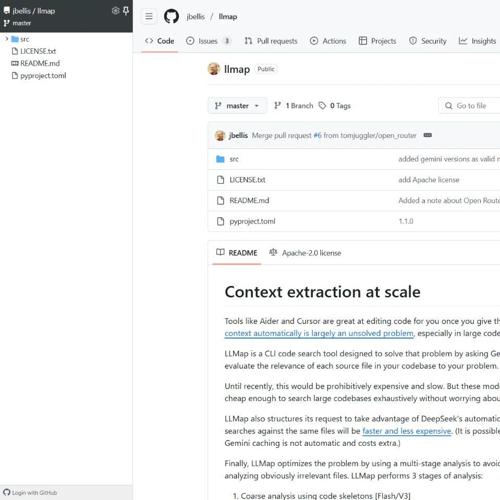The height and width of the screenshot is (500, 500).
Task: Select the Apache-2.0 license tab
Action: tap(305, 253)
